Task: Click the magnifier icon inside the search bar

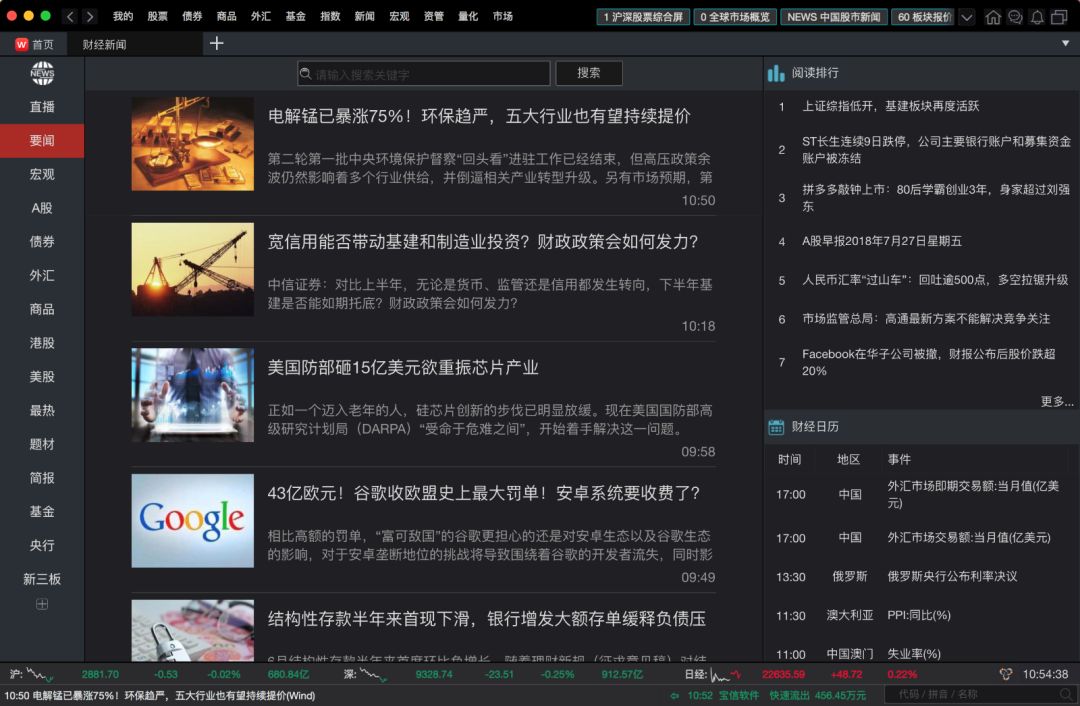Action: coord(304,73)
